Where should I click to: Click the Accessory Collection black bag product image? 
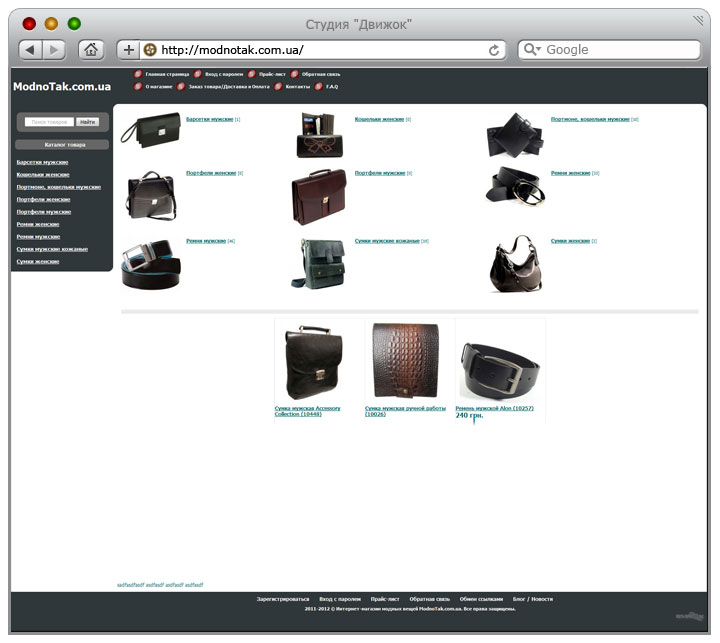[x=314, y=362]
